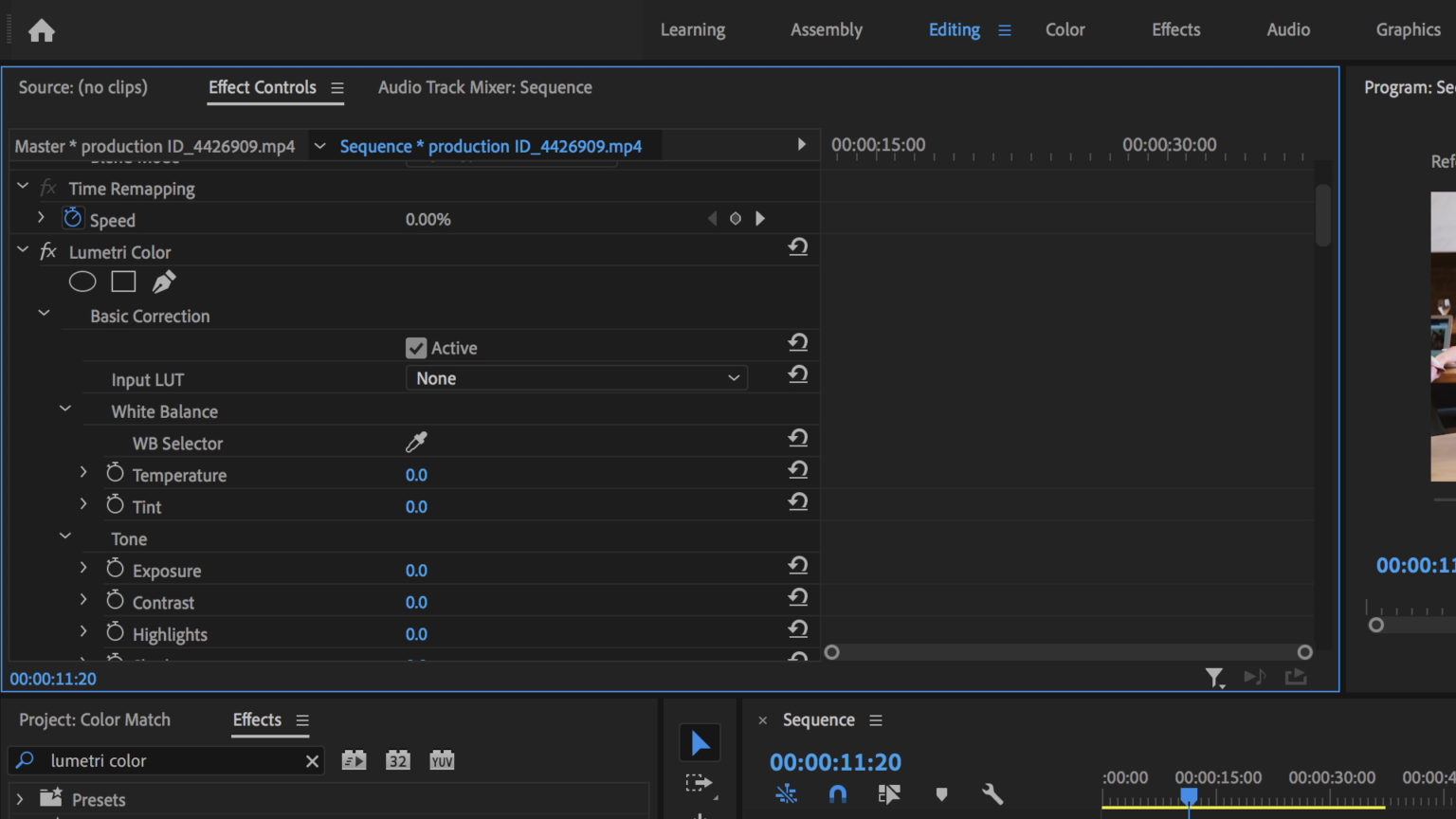Open the Color workspace

point(1065,29)
